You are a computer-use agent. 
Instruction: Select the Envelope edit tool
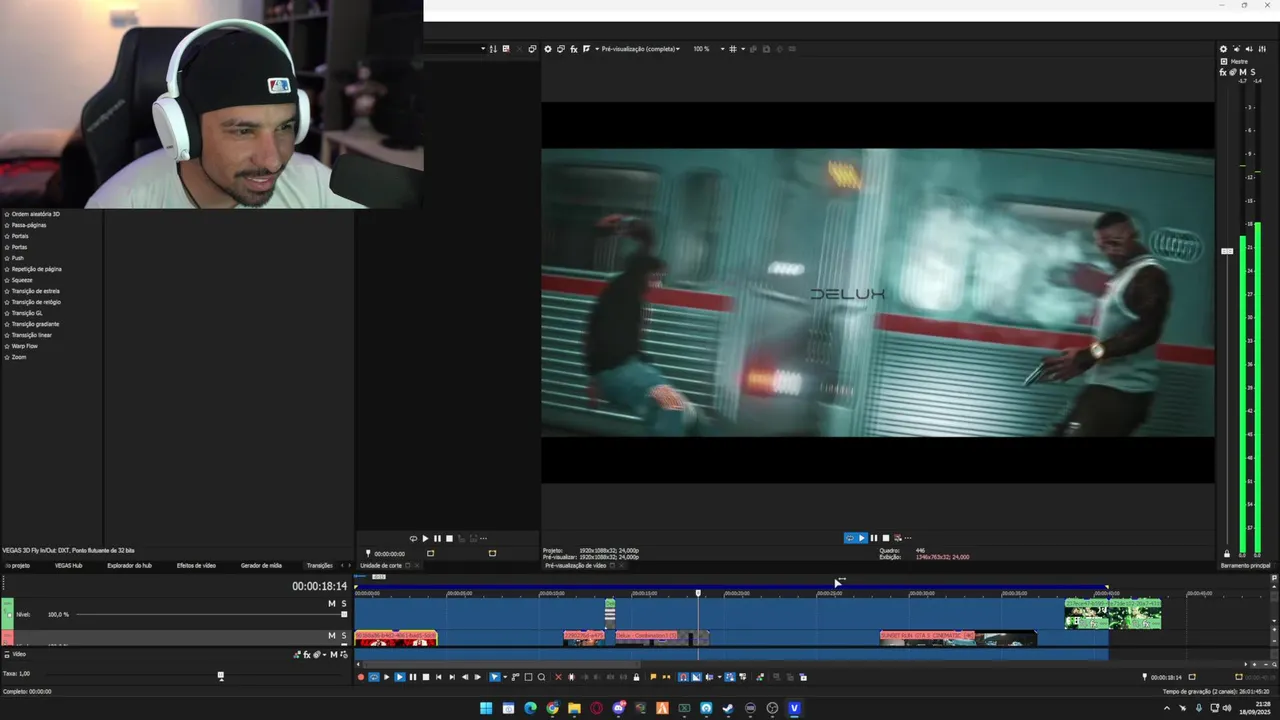tap(516, 677)
